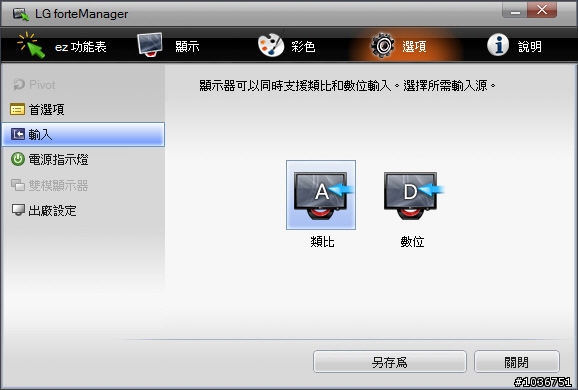Open 電源指示燈 settings
The image size is (578, 390).
pyautogui.click(x=83, y=160)
